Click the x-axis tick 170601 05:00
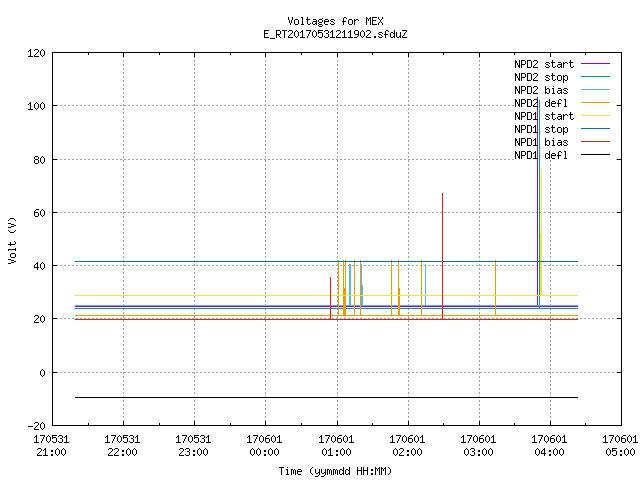 [x=620, y=446]
